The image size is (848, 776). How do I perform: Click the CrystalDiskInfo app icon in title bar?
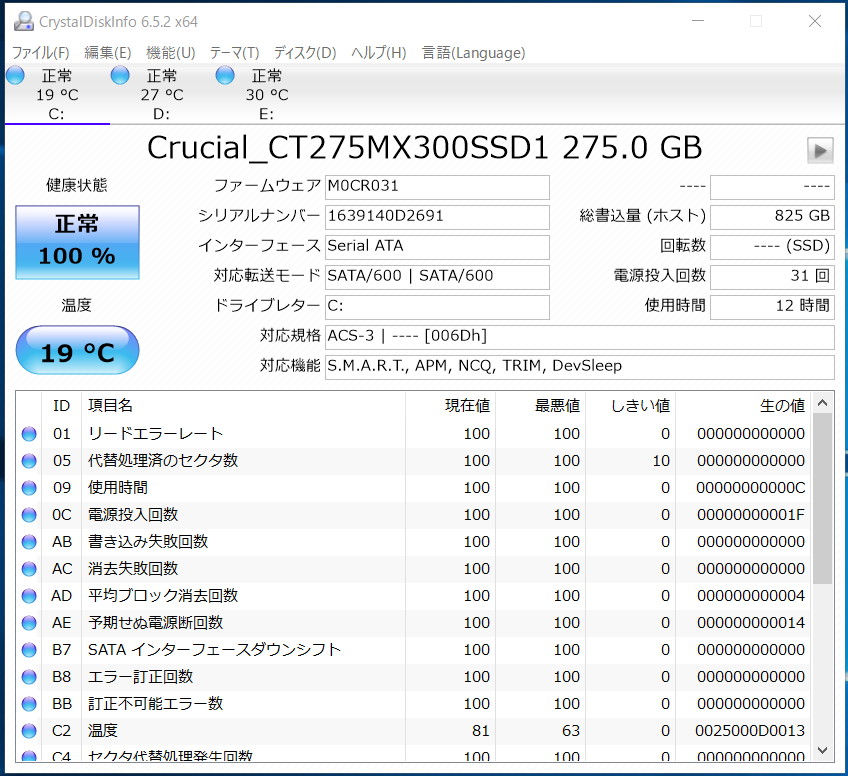coord(23,21)
